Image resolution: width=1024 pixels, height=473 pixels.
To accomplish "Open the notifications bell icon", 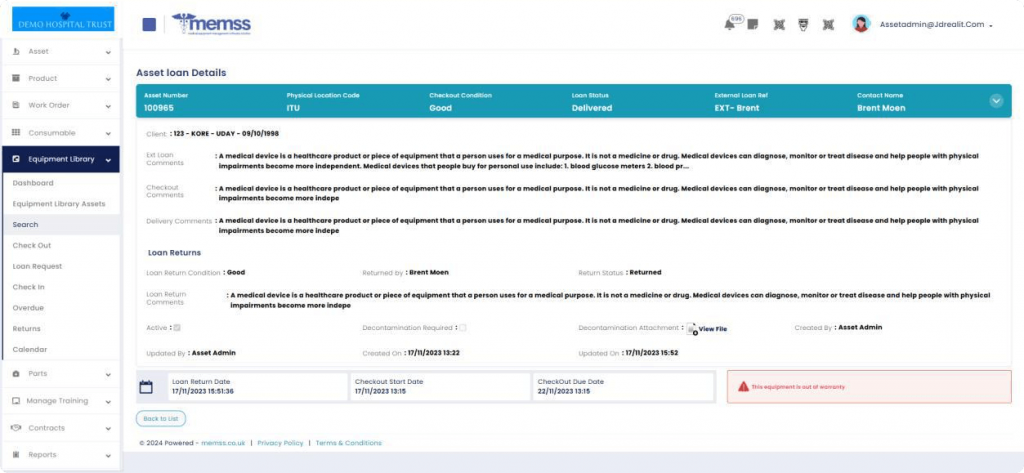I will click(x=729, y=25).
